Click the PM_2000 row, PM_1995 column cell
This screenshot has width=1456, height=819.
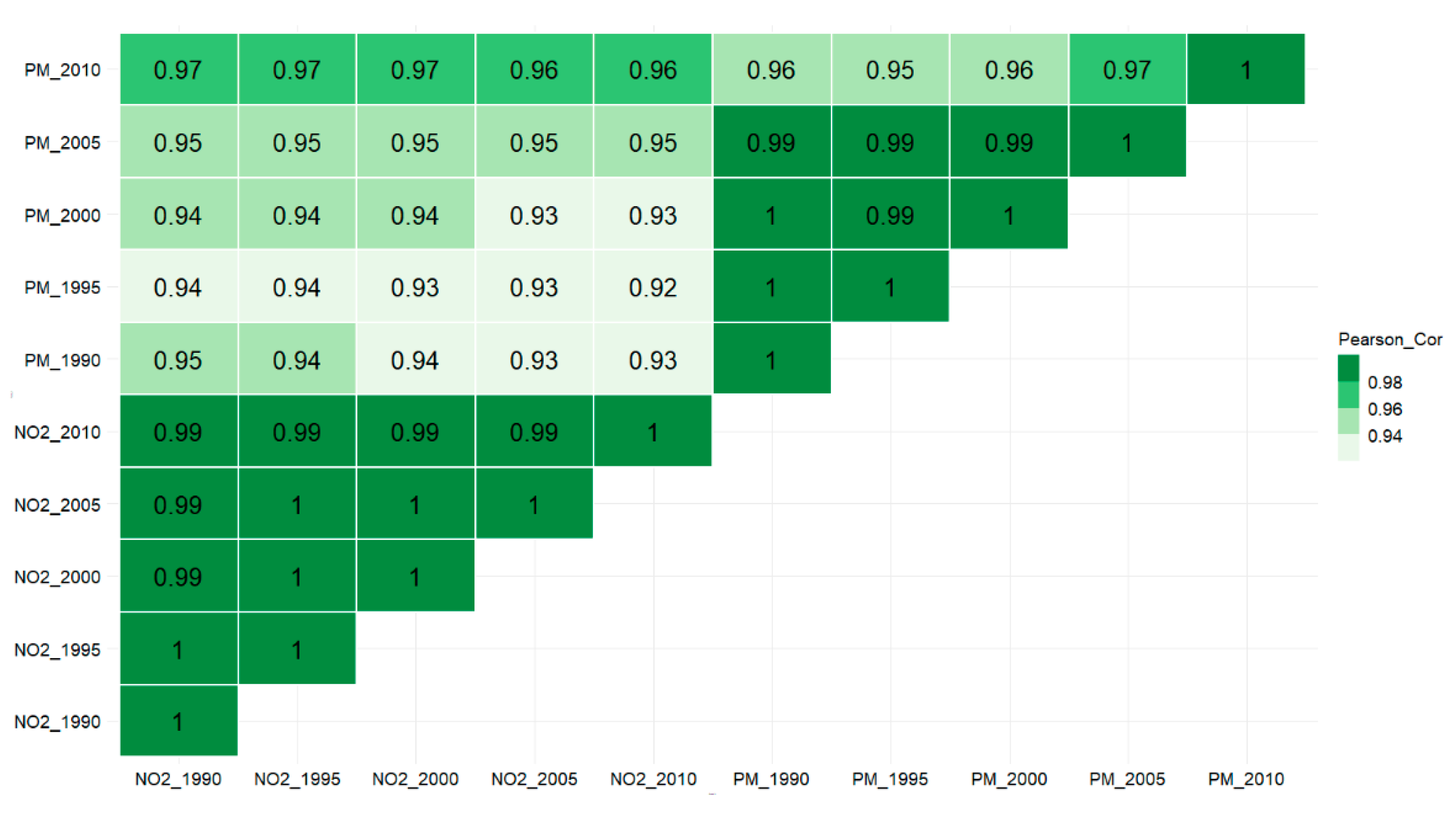[890, 215]
